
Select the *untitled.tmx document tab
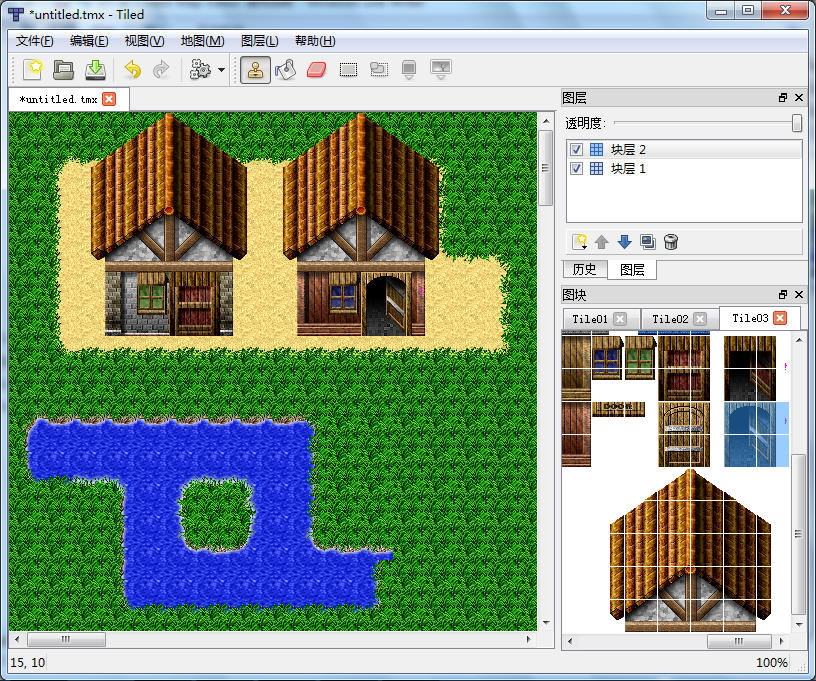point(58,99)
